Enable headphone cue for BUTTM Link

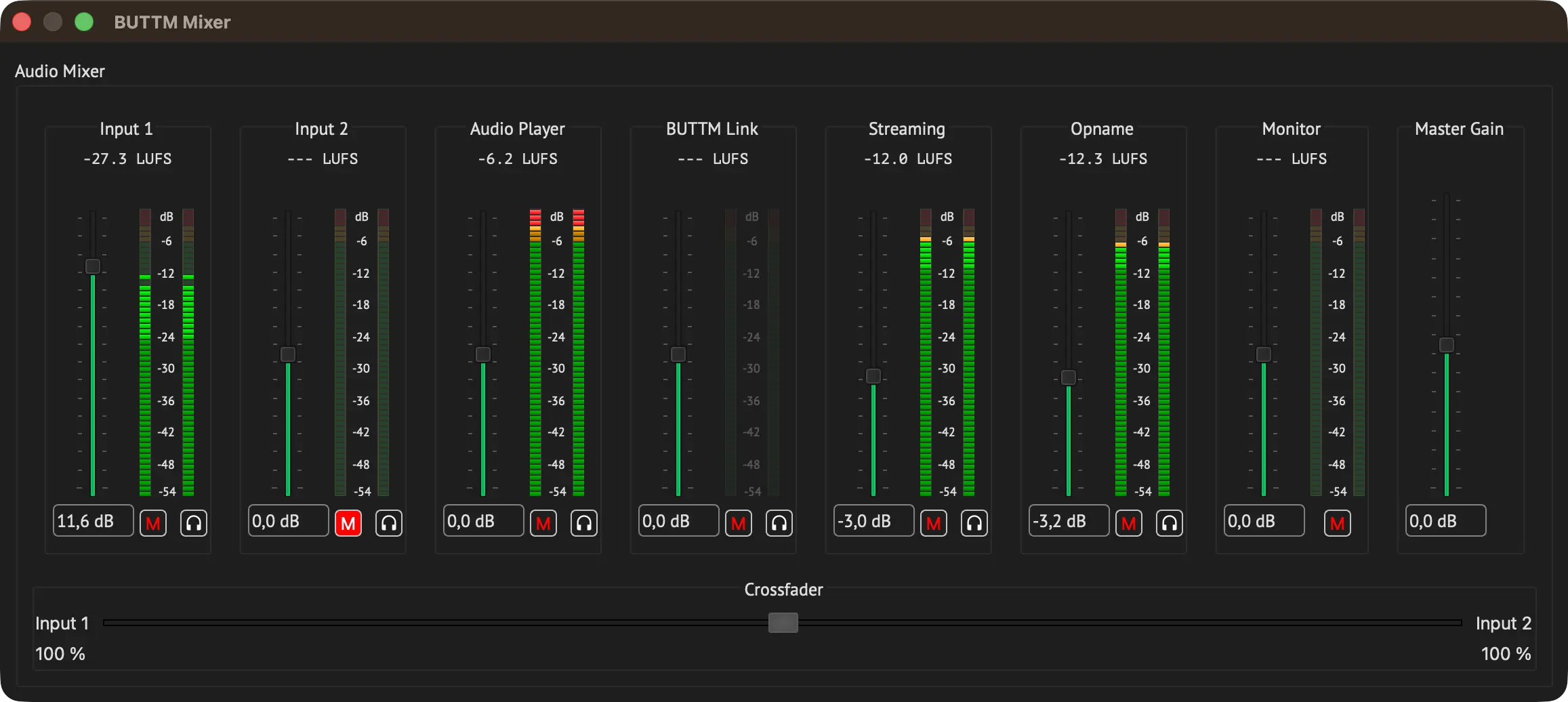(779, 523)
